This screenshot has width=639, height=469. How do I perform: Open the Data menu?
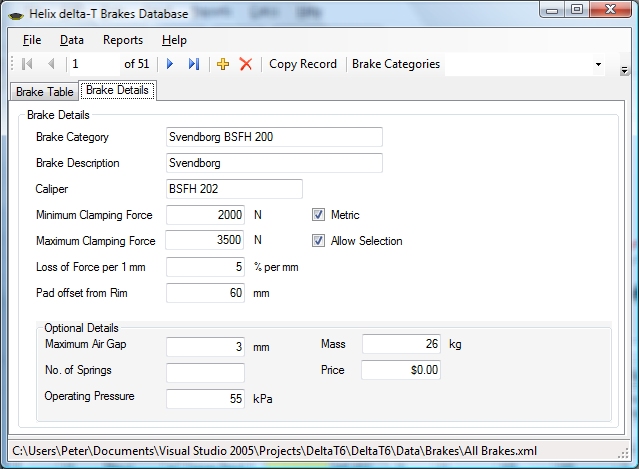[72, 40]
